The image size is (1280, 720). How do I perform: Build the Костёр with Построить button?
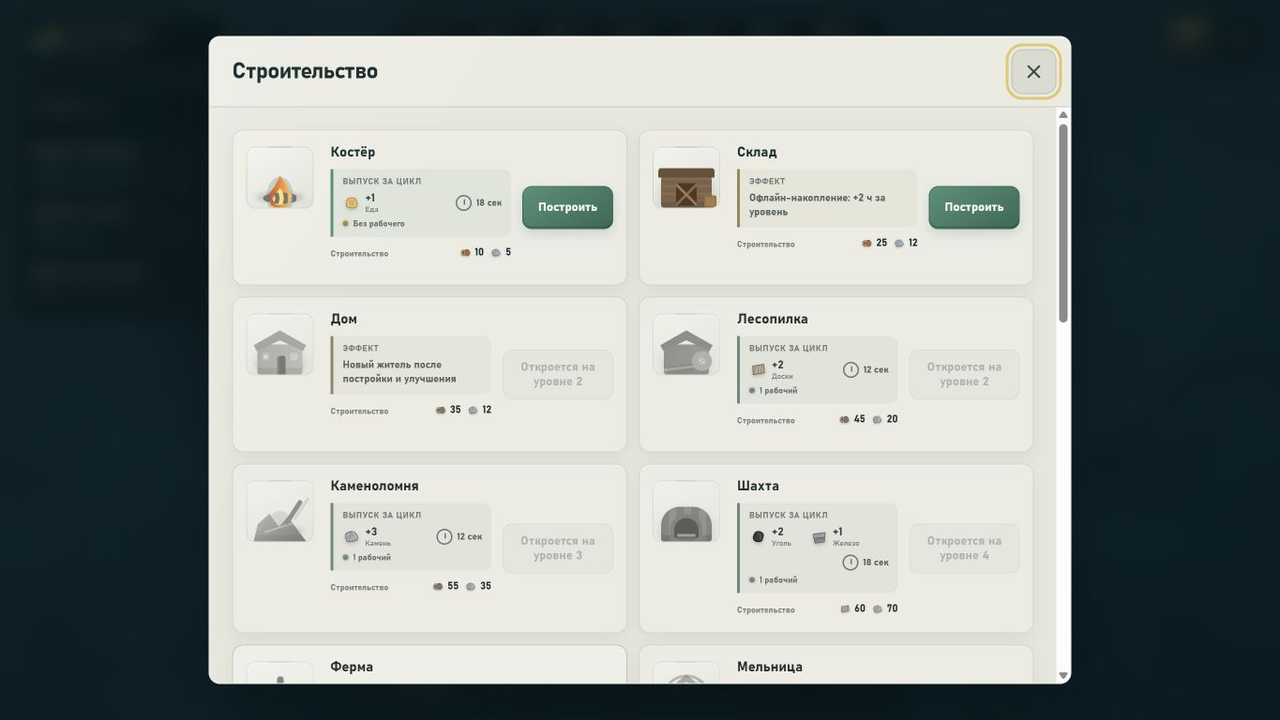pyautogui.click(x=567, y=208)
